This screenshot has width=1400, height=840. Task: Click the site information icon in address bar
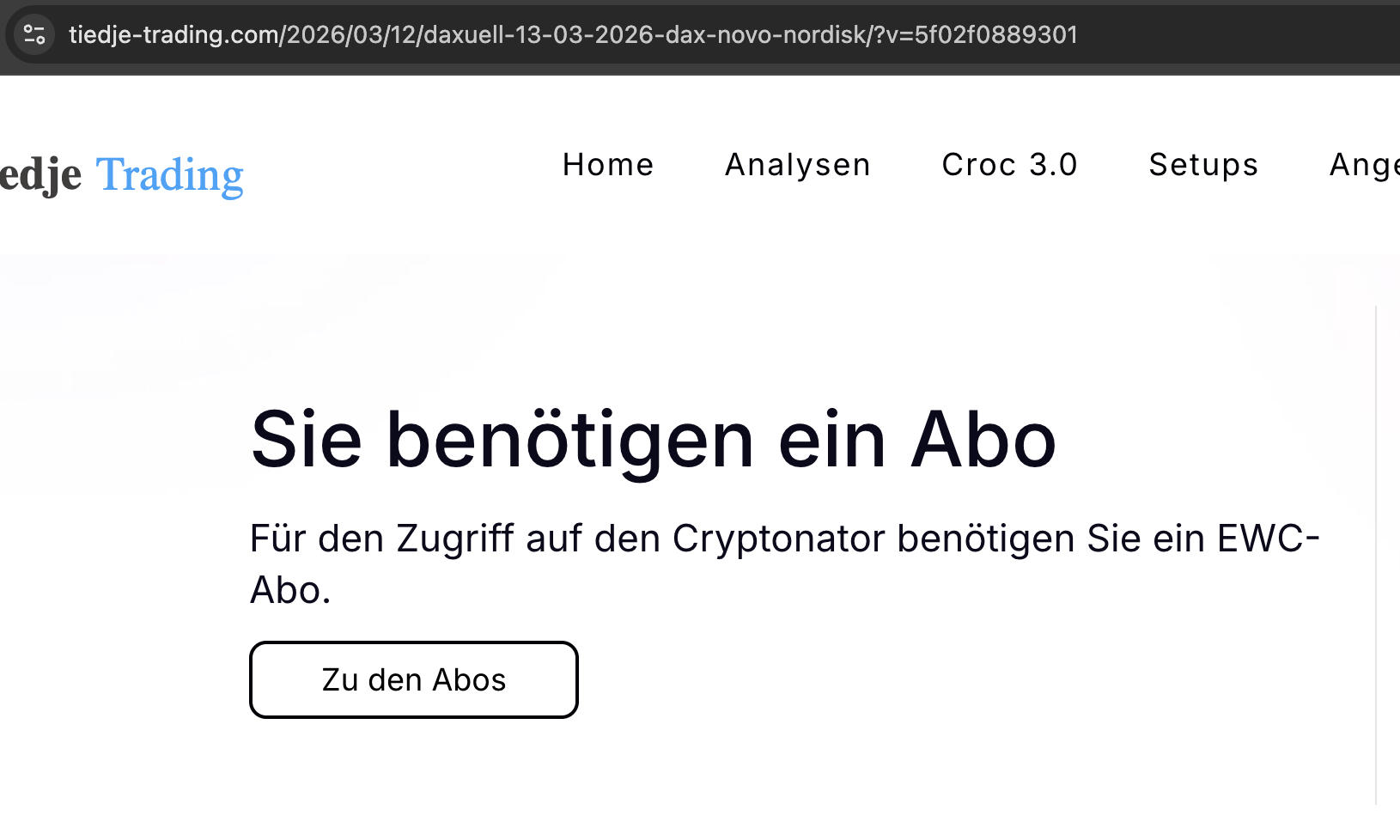click(x=34, y=34)
